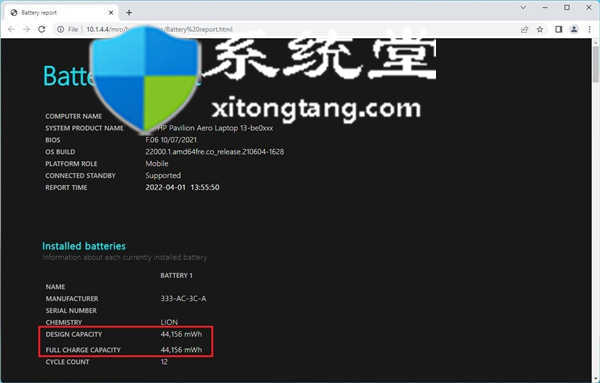The width and height of the screenshot is (600, 383).
Task: Minimize the browser window
Action: coord(545,7)
